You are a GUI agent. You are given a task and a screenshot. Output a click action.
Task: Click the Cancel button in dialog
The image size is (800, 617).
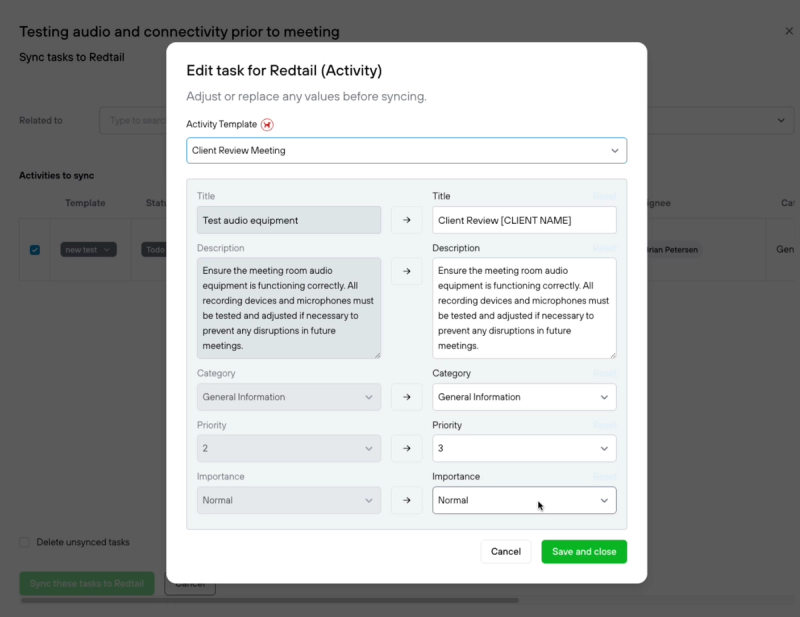pos(506,552)
